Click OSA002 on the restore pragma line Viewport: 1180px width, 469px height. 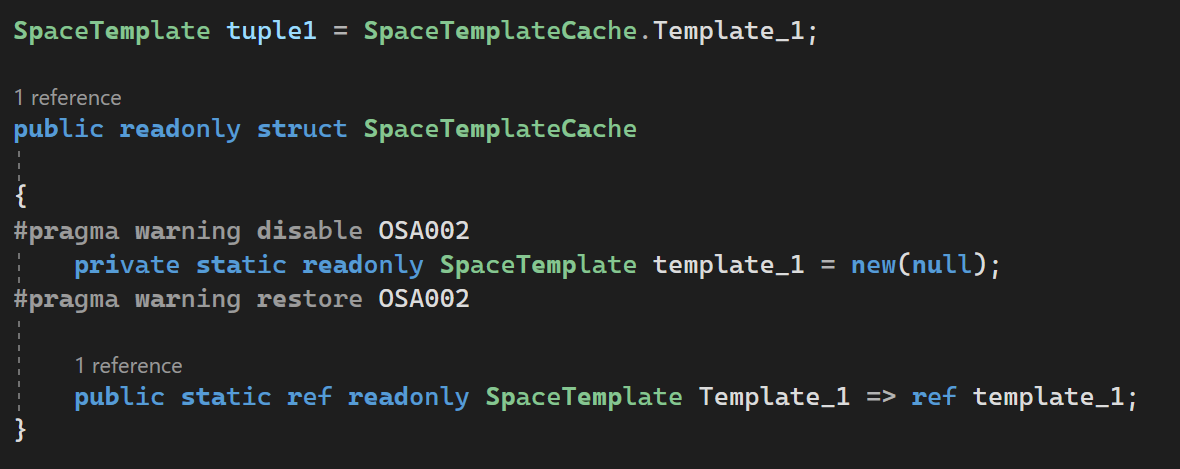tap(424, 299)
